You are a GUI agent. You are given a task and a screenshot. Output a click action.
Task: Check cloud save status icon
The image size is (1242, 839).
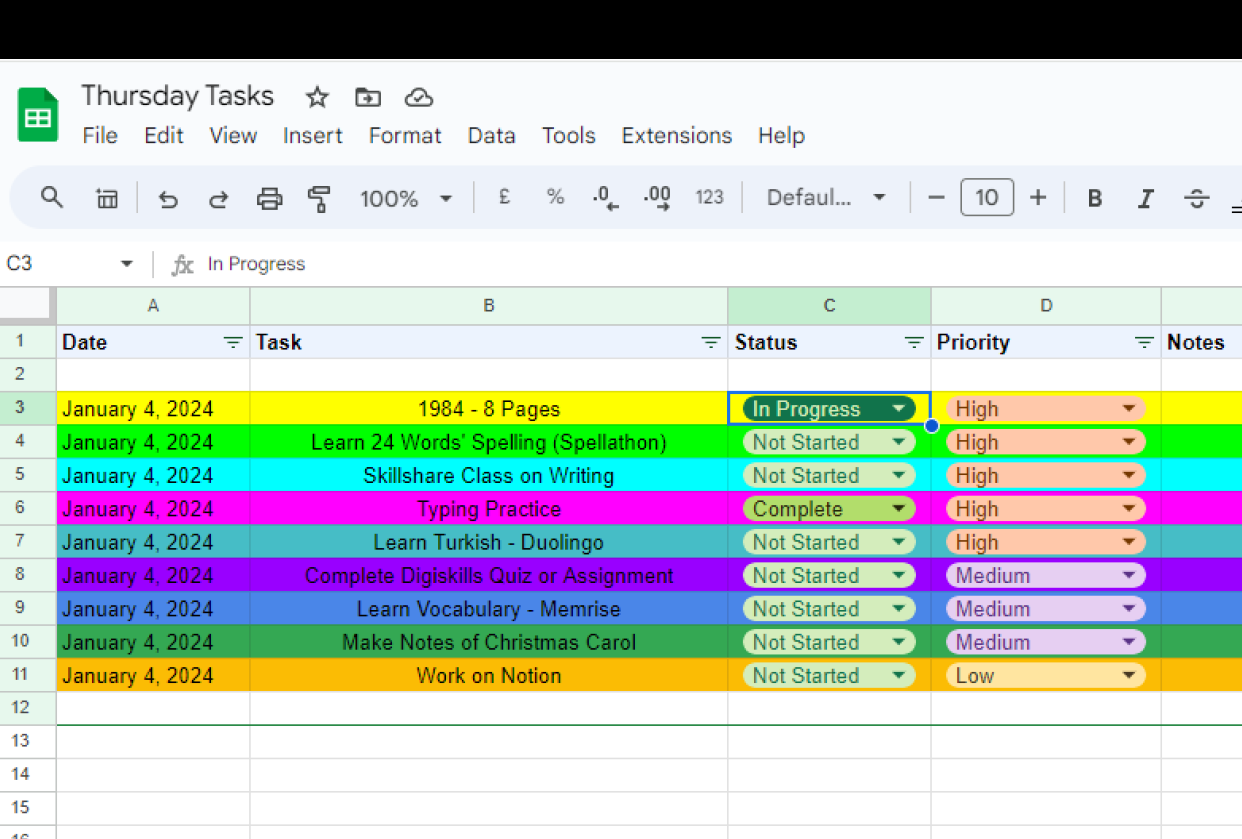[x=419, y=97]
